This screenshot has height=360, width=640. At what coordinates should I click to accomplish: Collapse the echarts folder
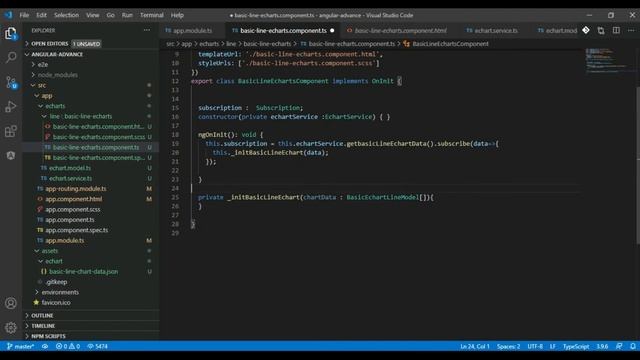coord(55,106)
